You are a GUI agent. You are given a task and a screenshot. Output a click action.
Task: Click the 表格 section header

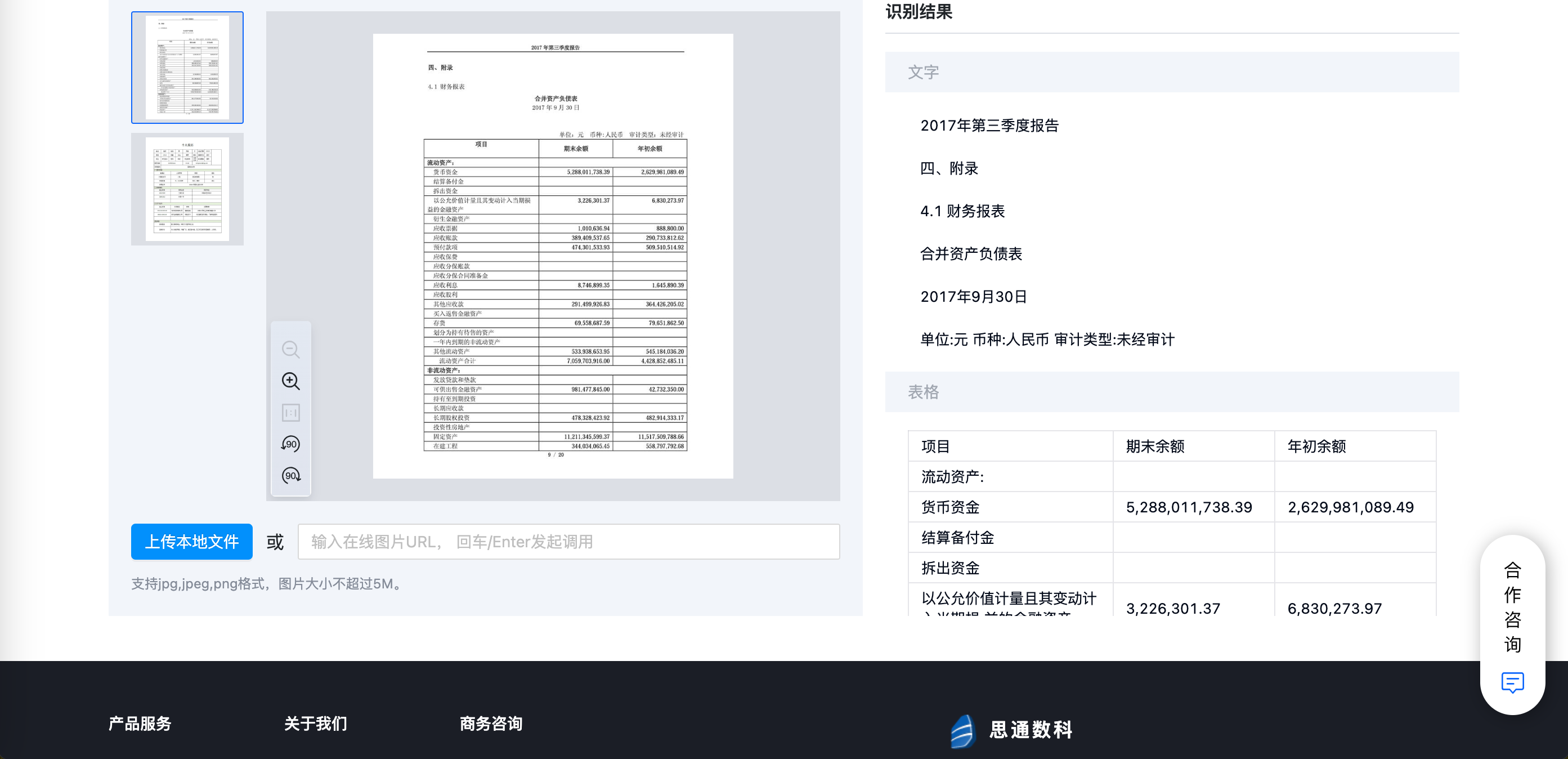pos(923,392)
